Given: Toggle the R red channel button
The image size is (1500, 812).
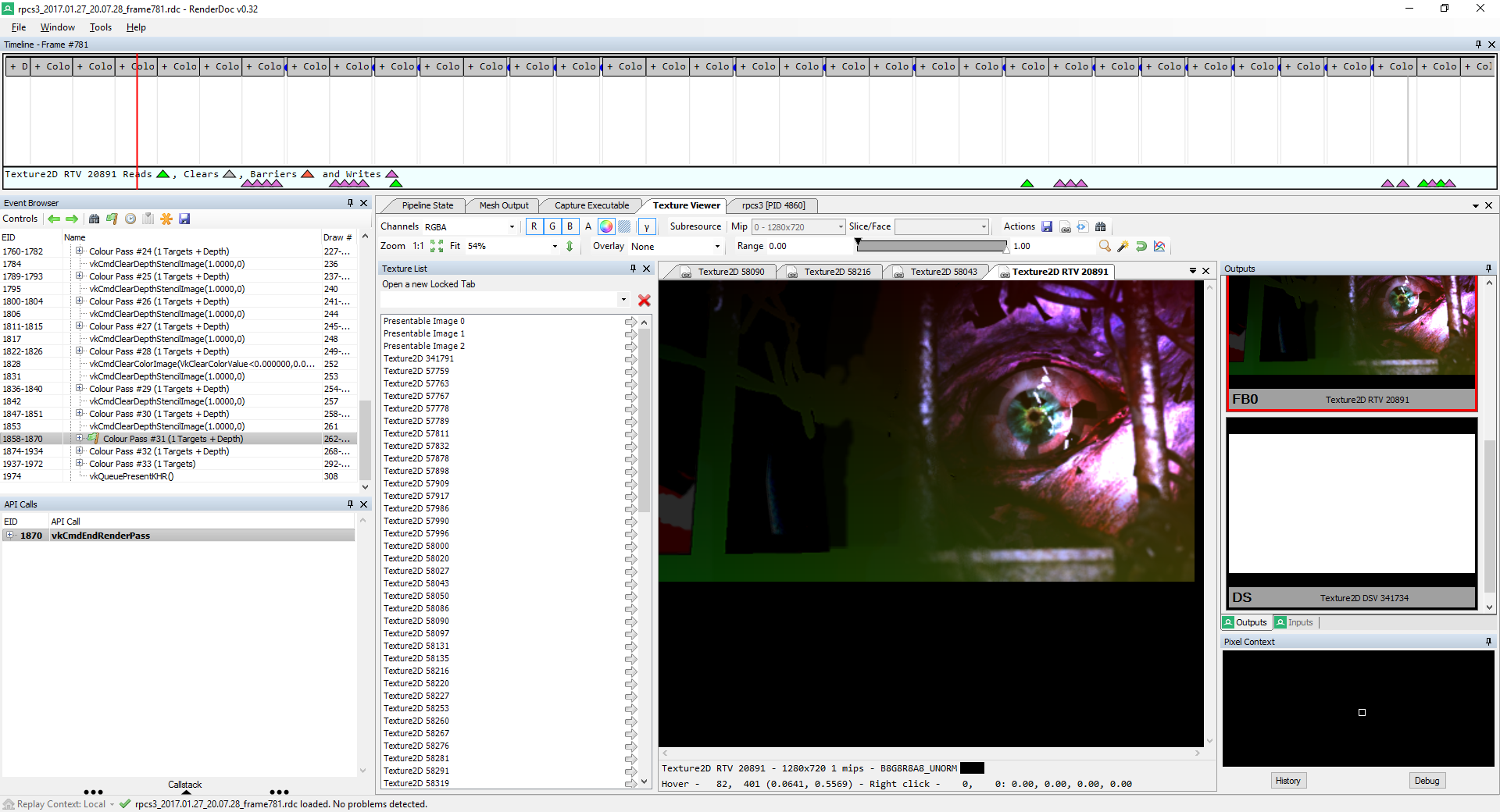Looking at the screenshot, I should 534,227.
